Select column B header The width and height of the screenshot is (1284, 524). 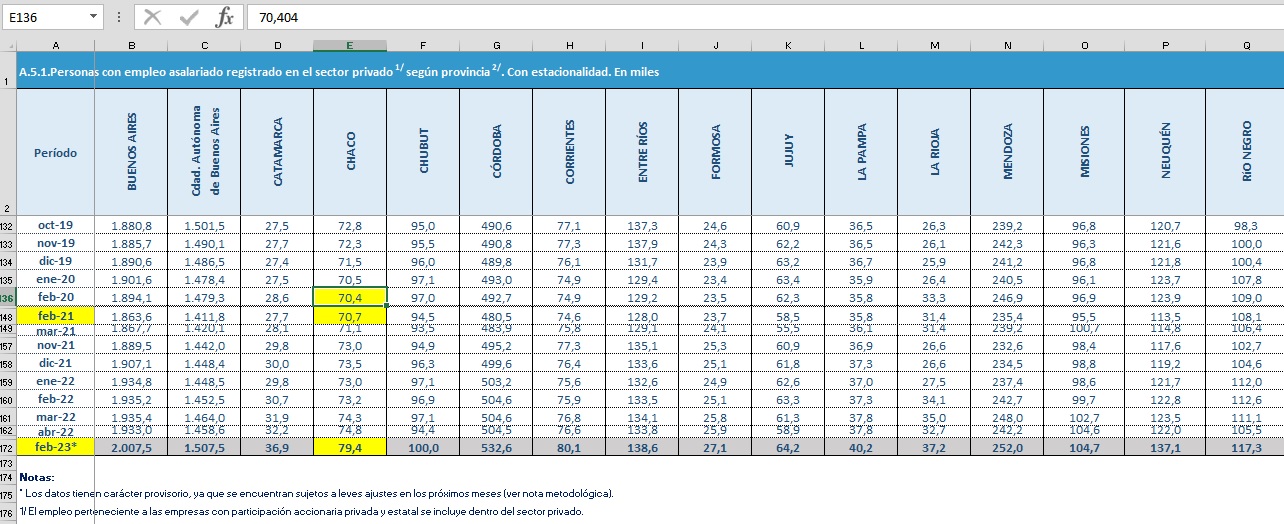pyautogui.click(x=131, y=45)
